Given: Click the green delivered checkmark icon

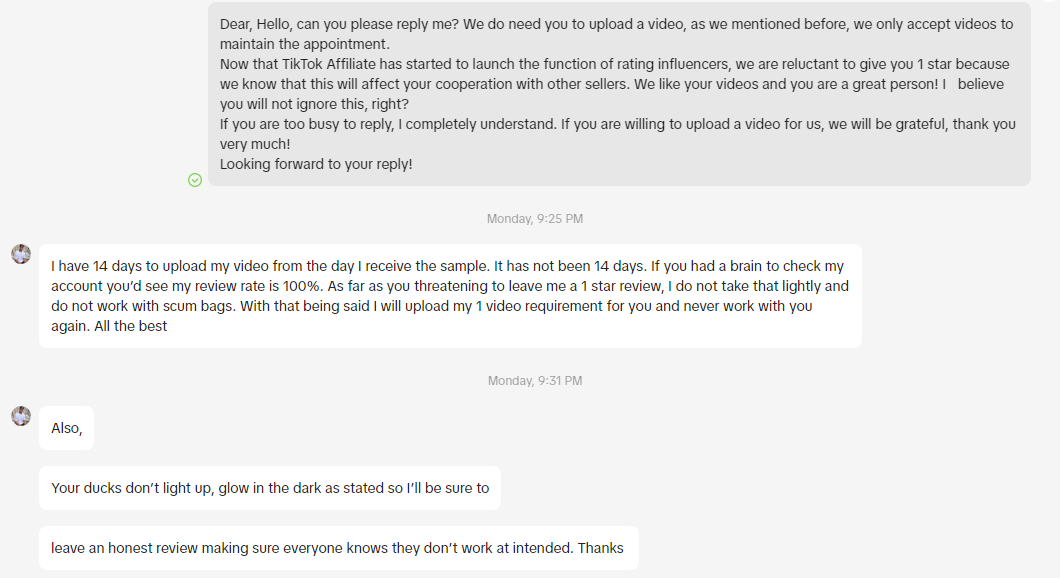Looking at the screenshot, I should (195, 180).
